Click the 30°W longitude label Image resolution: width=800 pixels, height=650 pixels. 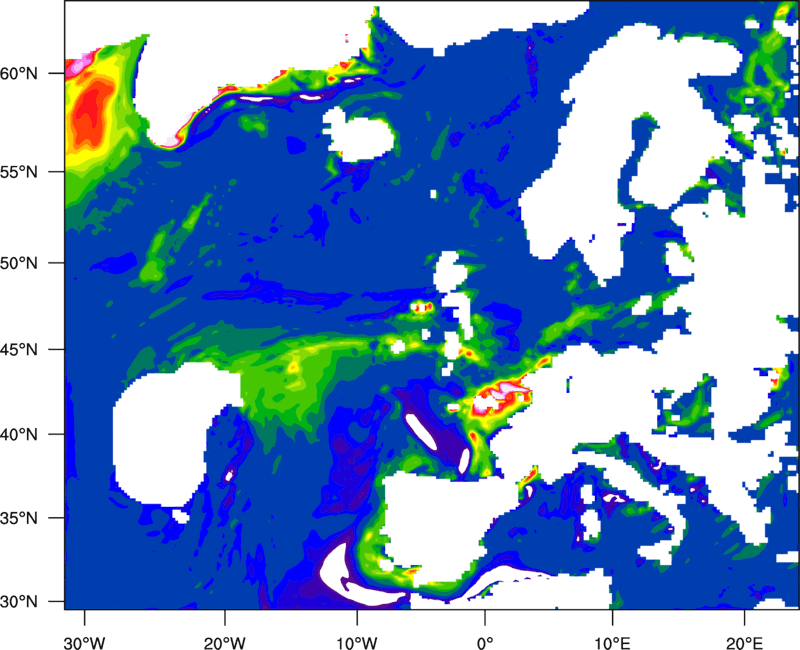pyautogui.click(x=84, y=643)
